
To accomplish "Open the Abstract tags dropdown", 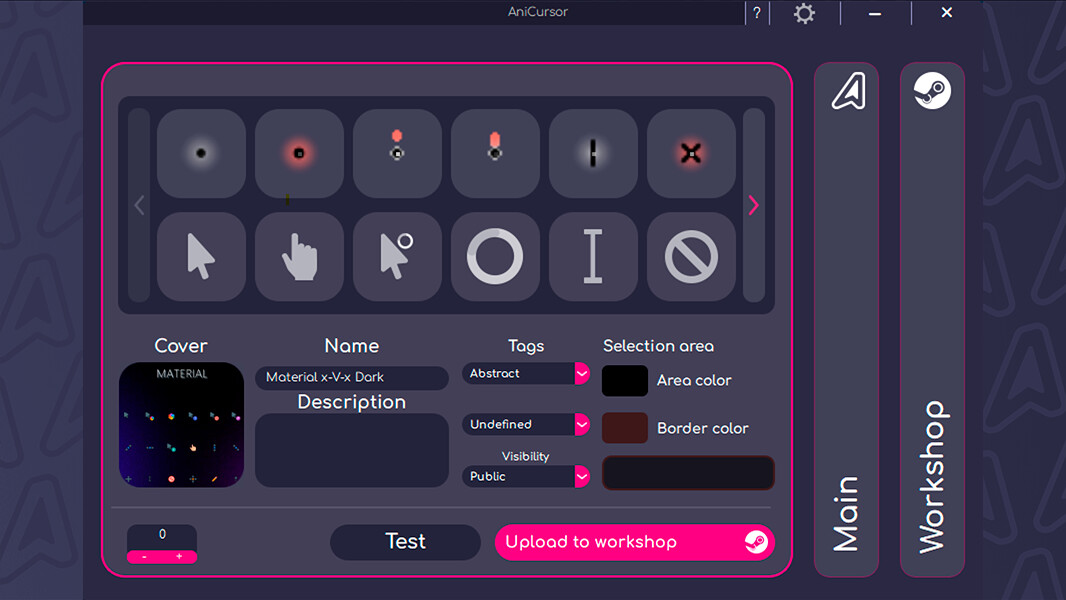I will click(x=525, y=373).
